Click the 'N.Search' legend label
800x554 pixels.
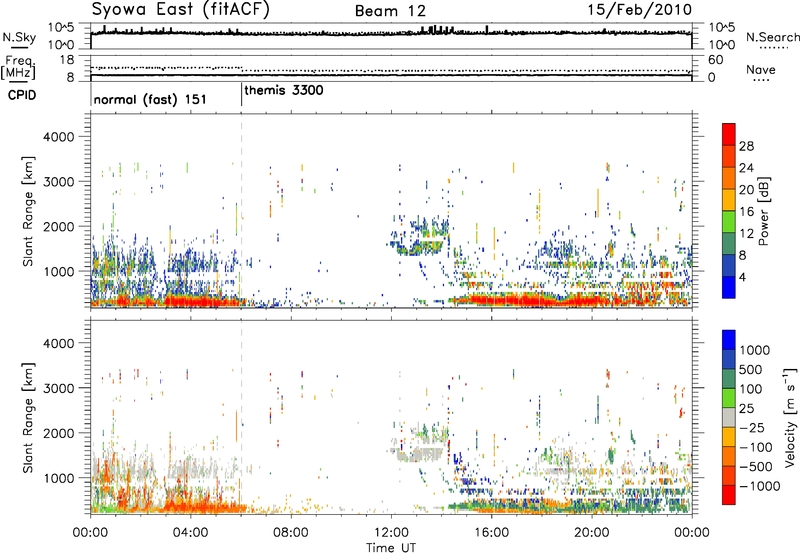(x=772, y=37)
